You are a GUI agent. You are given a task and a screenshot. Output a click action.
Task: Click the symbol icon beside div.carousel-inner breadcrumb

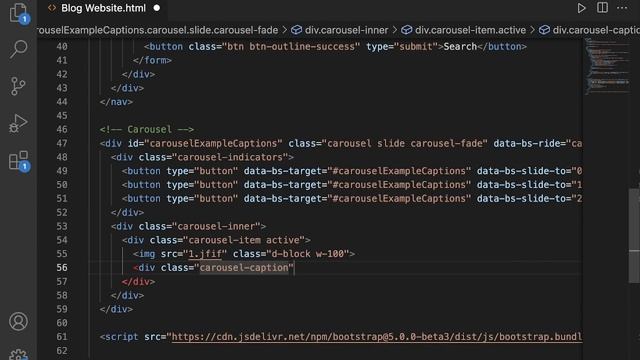(296, 30)
